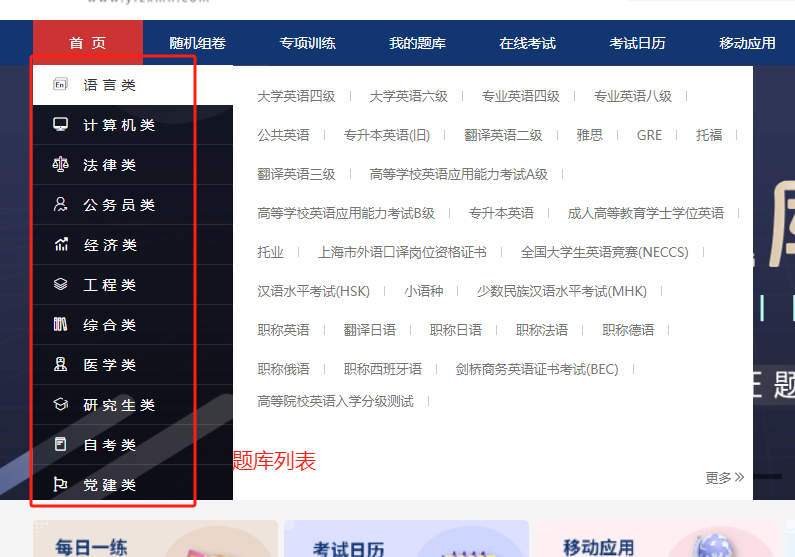This screenshot has height=557, width=795.
Task: Click the 自考类 document icon
Action: tap(60, 444)
